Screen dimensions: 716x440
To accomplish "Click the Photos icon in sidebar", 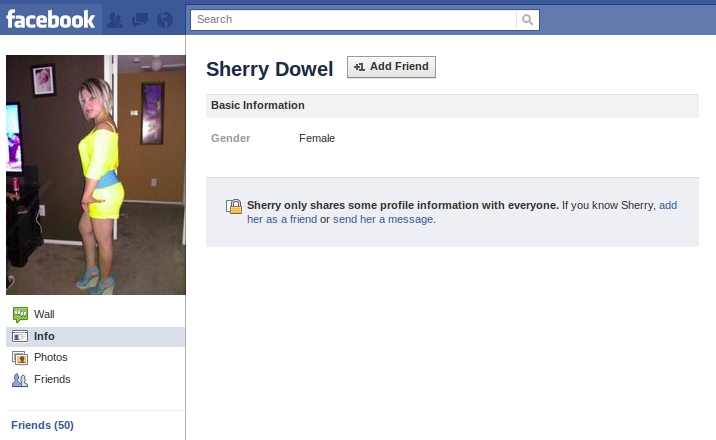I will click(20, 358).
